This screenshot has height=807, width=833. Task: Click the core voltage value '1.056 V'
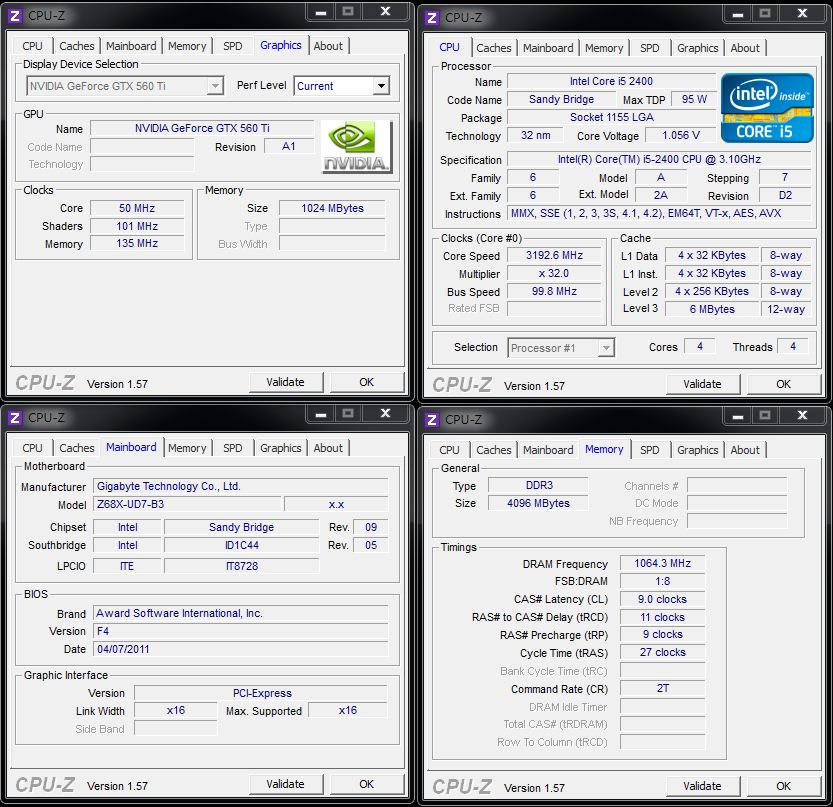681,135
